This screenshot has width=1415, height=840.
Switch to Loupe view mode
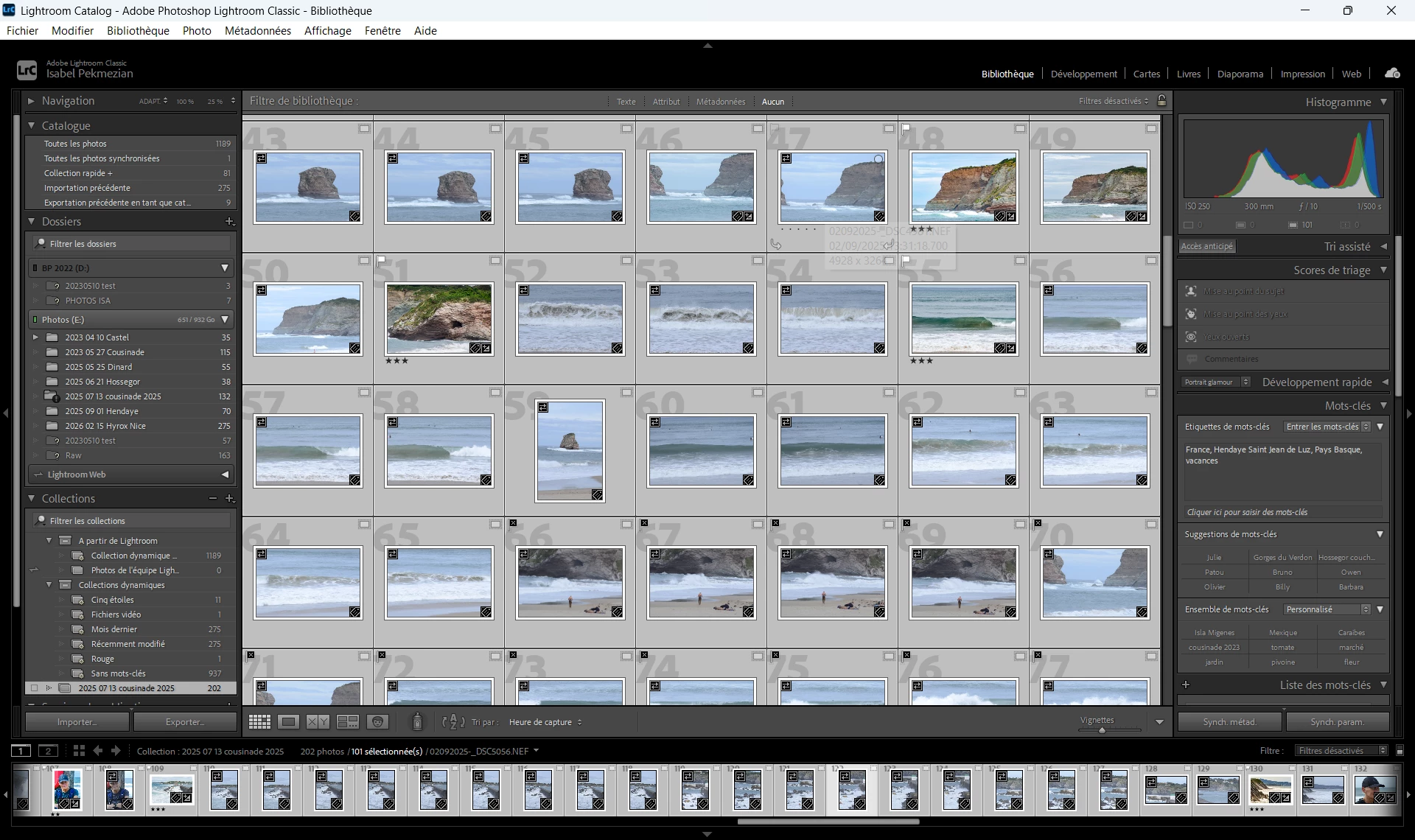coord(288,722)
